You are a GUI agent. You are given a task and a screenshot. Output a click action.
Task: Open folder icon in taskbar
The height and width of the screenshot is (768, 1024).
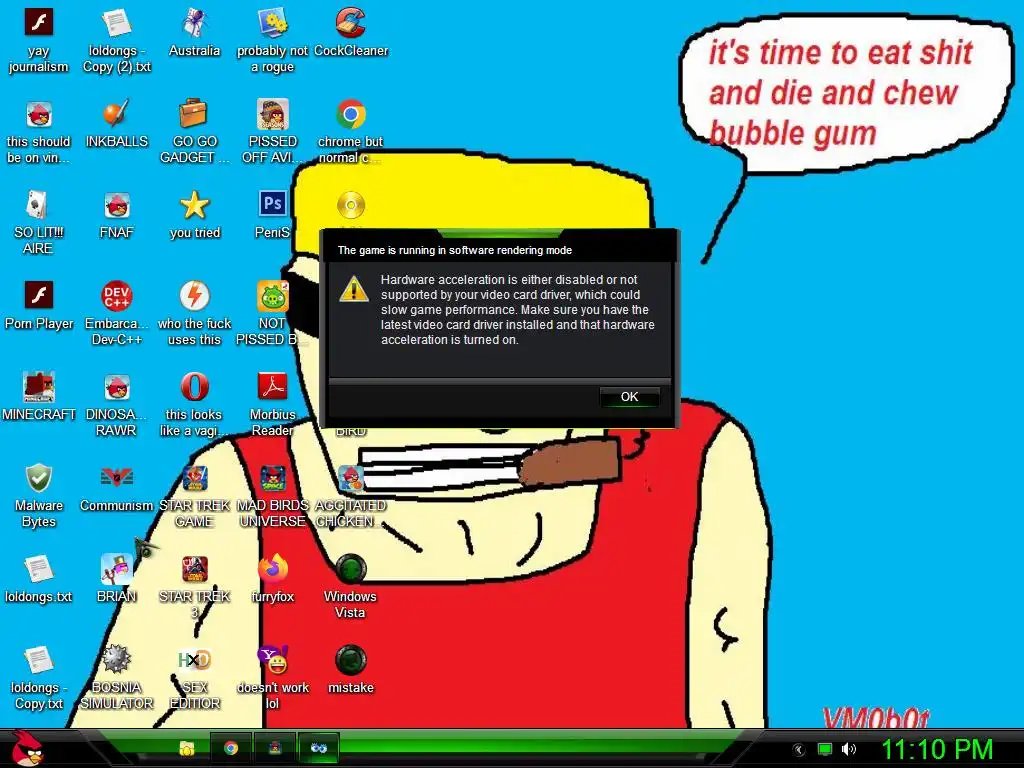pyautogui.click(x=187, y=748)
